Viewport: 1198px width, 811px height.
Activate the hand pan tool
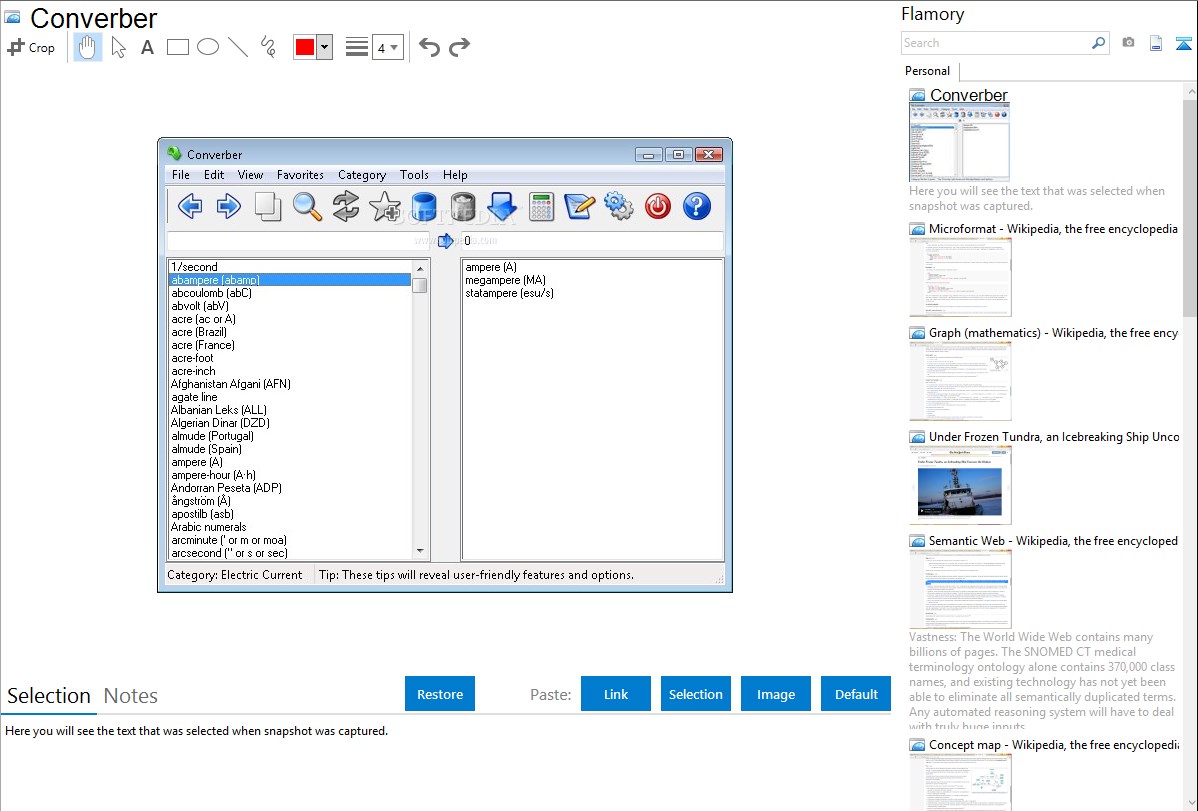88,47
